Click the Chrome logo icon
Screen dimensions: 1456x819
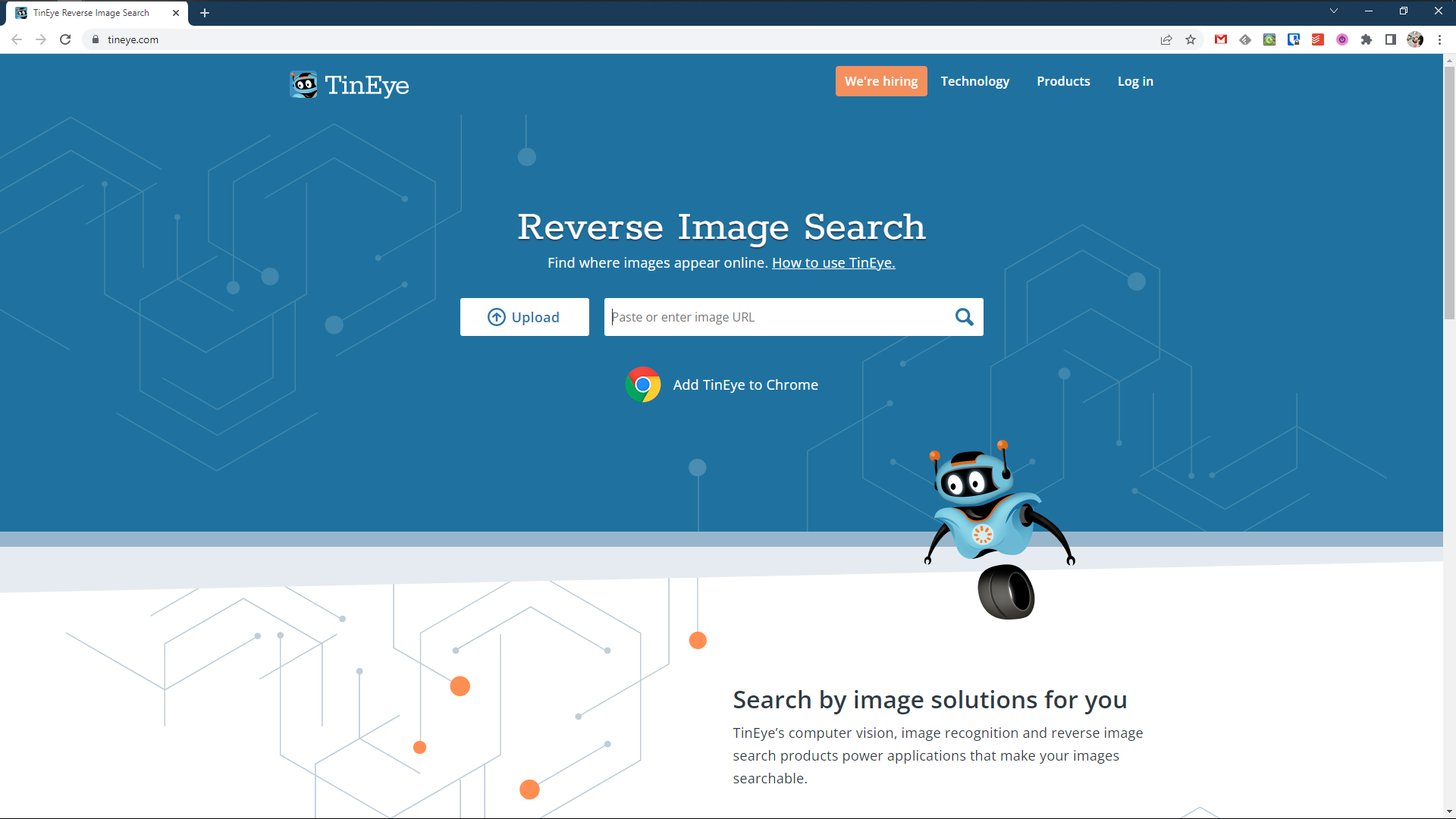643,384
